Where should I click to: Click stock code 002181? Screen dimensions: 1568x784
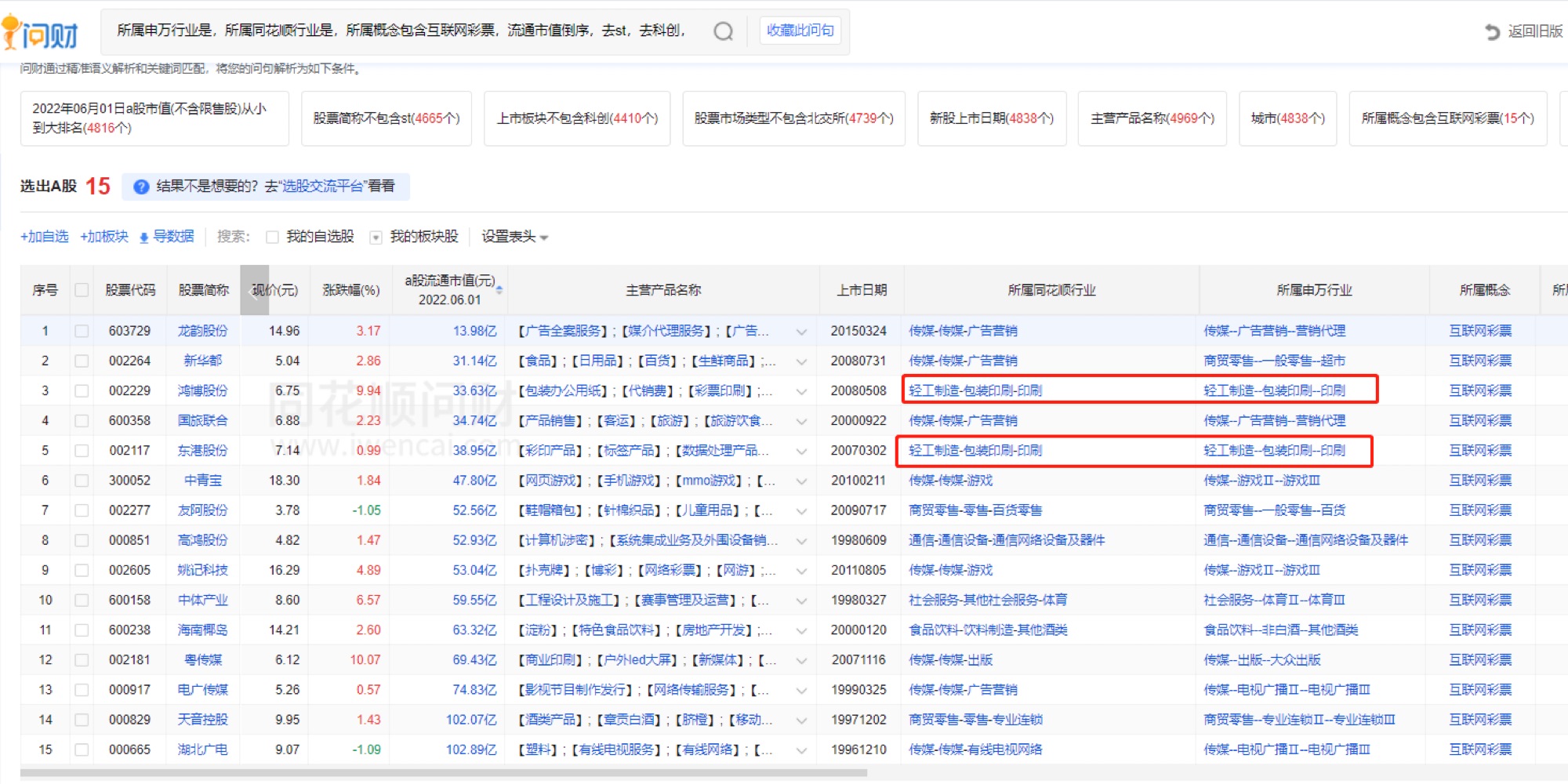(129, 660)
